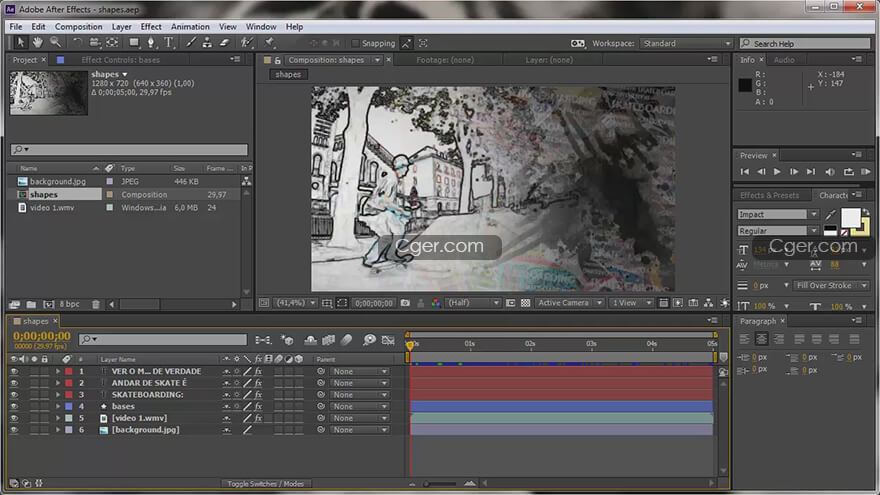
Task: Toggle fx switch on [video 1.wmv] layer
Action: click(258, 418)
